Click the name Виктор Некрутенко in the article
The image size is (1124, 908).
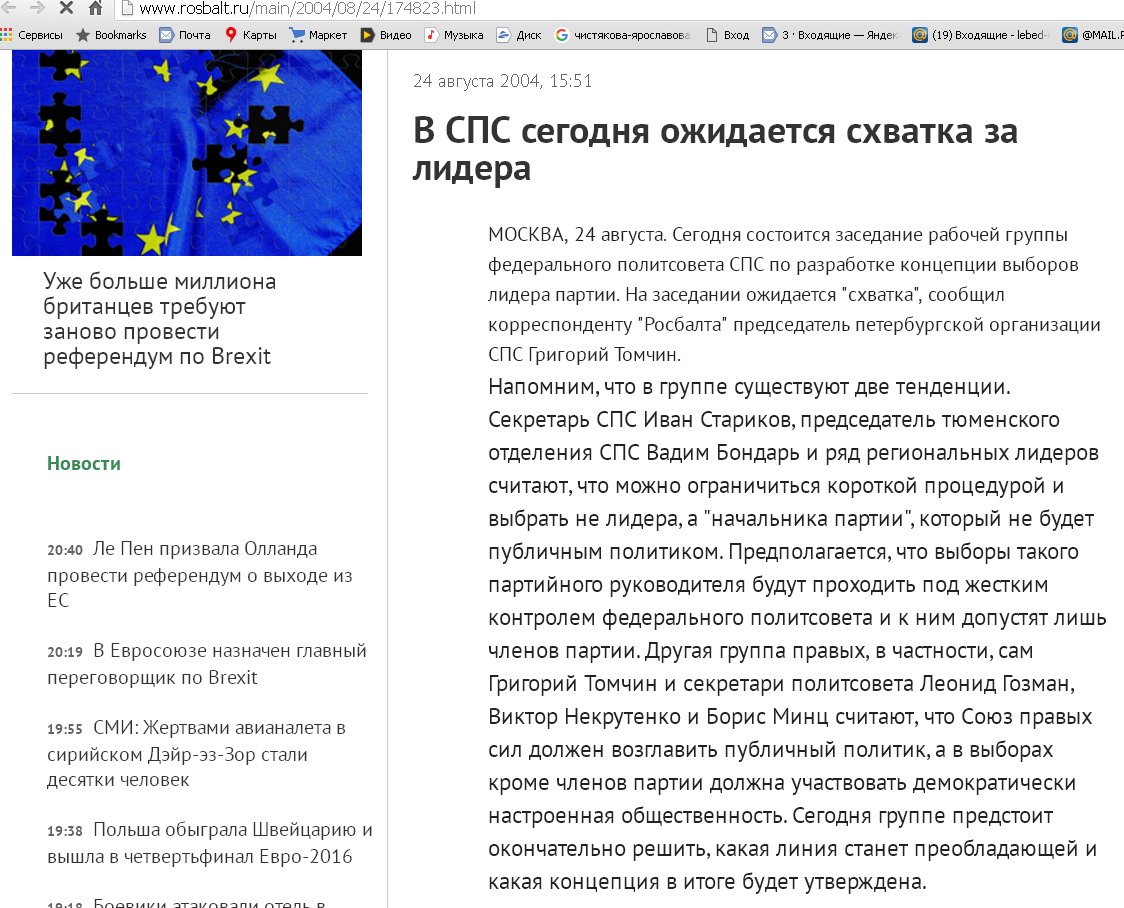click(x=584, y=717)
